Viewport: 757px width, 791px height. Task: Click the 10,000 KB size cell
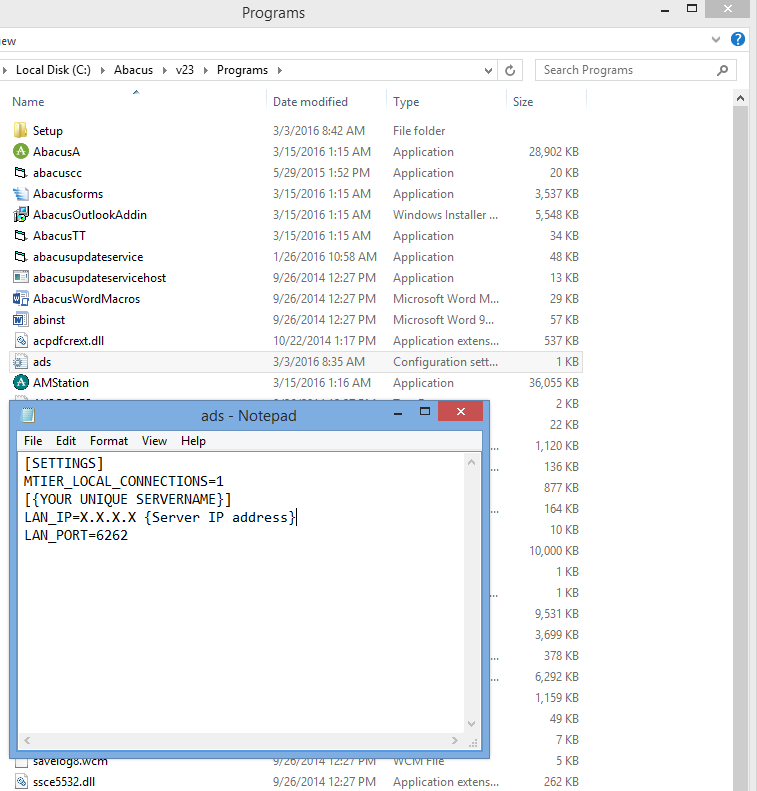point(553,551)
